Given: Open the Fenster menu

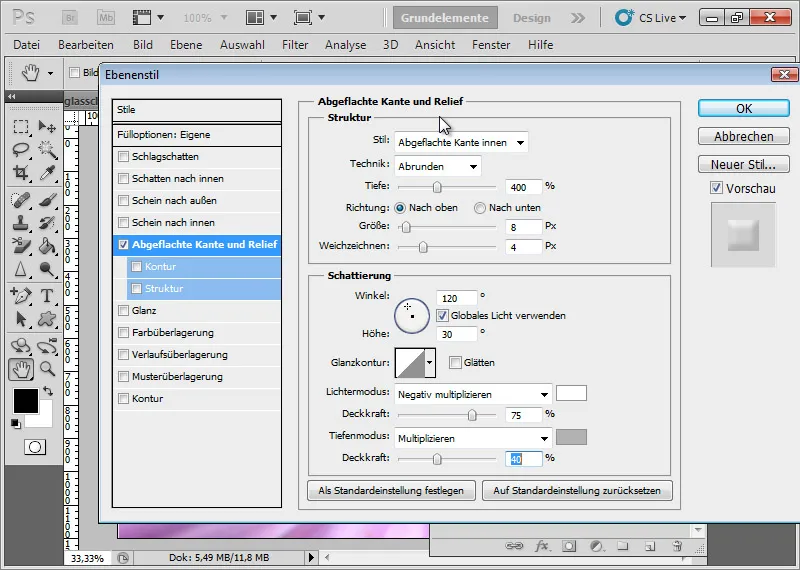Looking at the screenshot, I should (x=491, y=45).
